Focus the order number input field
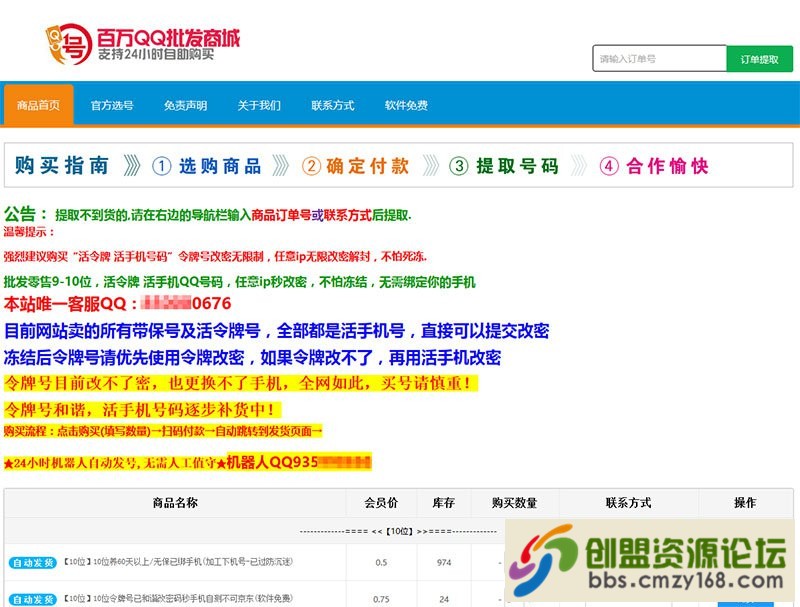 [659, 59]
